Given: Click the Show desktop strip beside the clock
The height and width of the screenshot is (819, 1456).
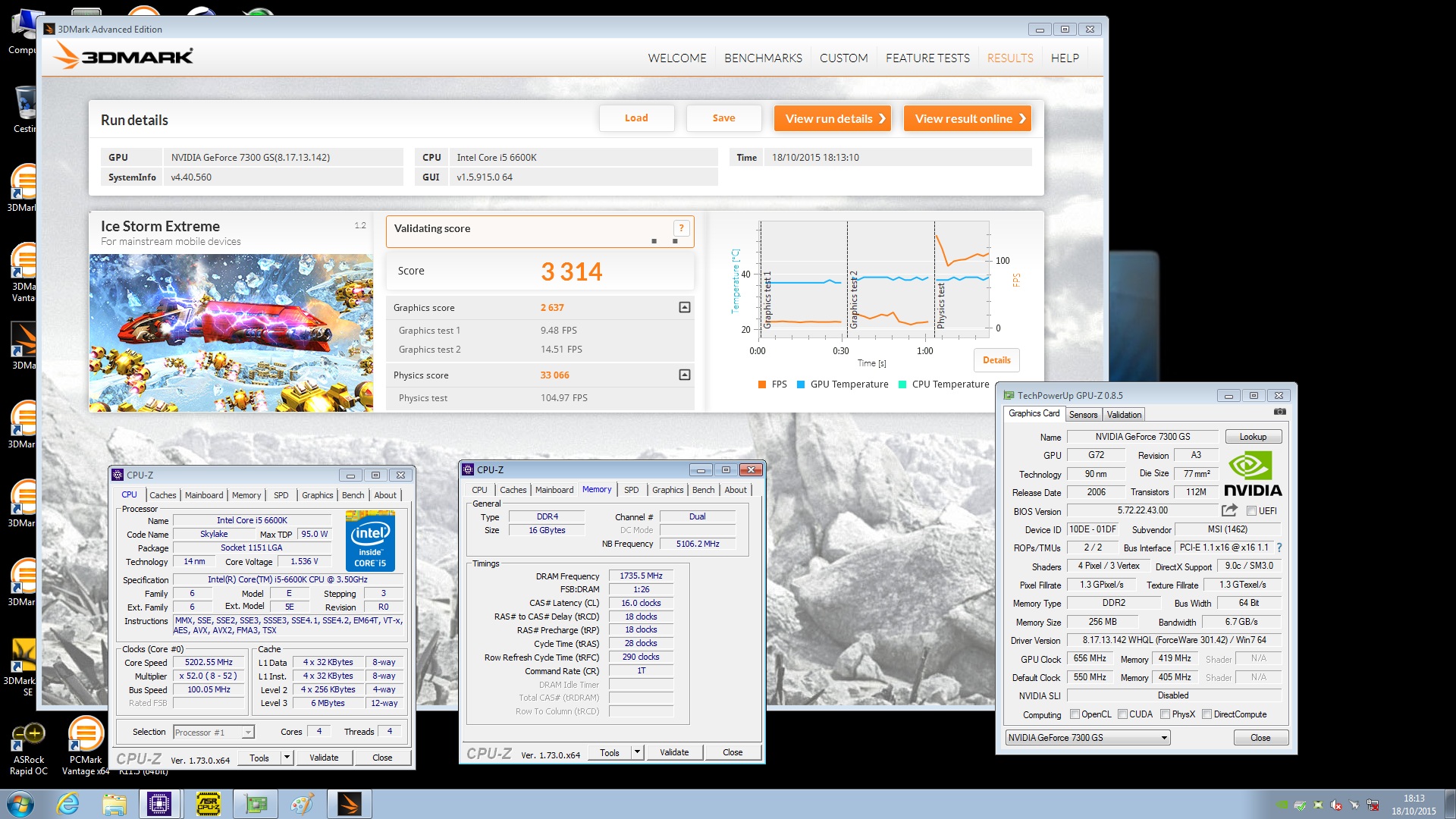Looking at the screenshot, I should [1449, 805].
